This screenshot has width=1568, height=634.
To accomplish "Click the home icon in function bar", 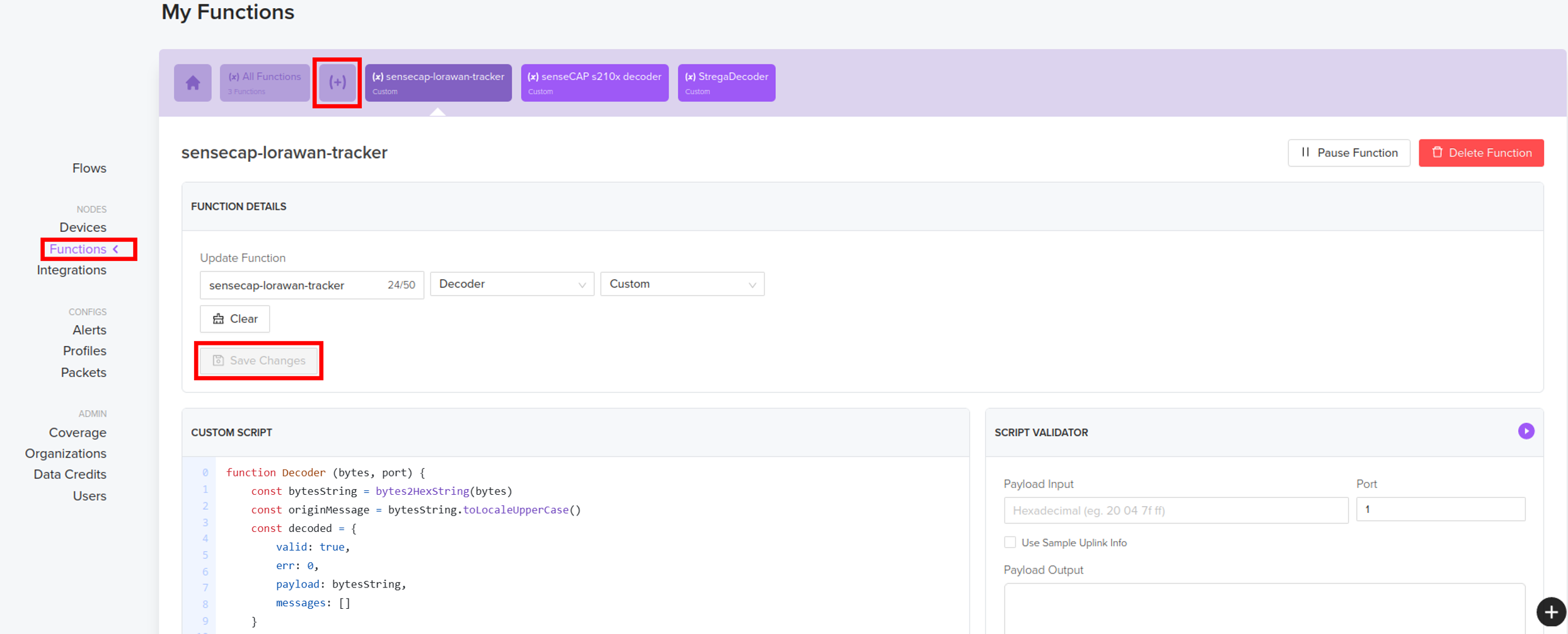I will click(x=193, y=83).
